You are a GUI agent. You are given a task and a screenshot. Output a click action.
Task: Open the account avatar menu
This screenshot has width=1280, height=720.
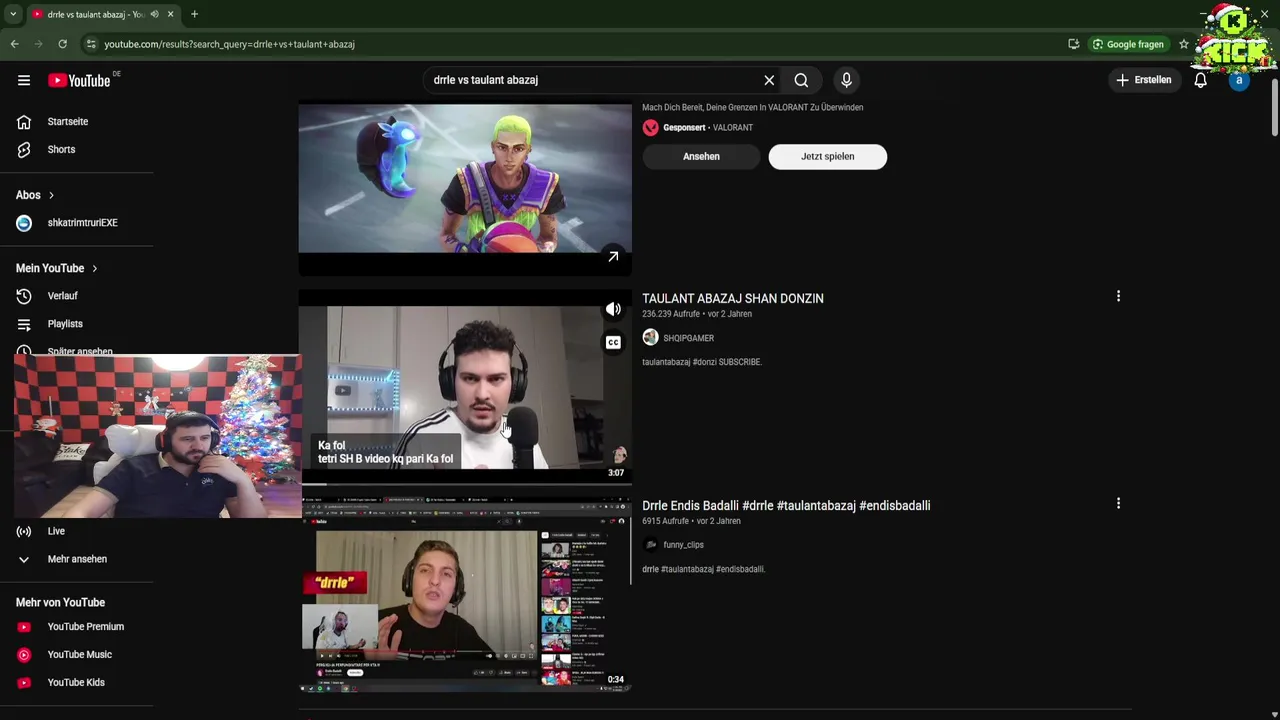click(1239, 80)
